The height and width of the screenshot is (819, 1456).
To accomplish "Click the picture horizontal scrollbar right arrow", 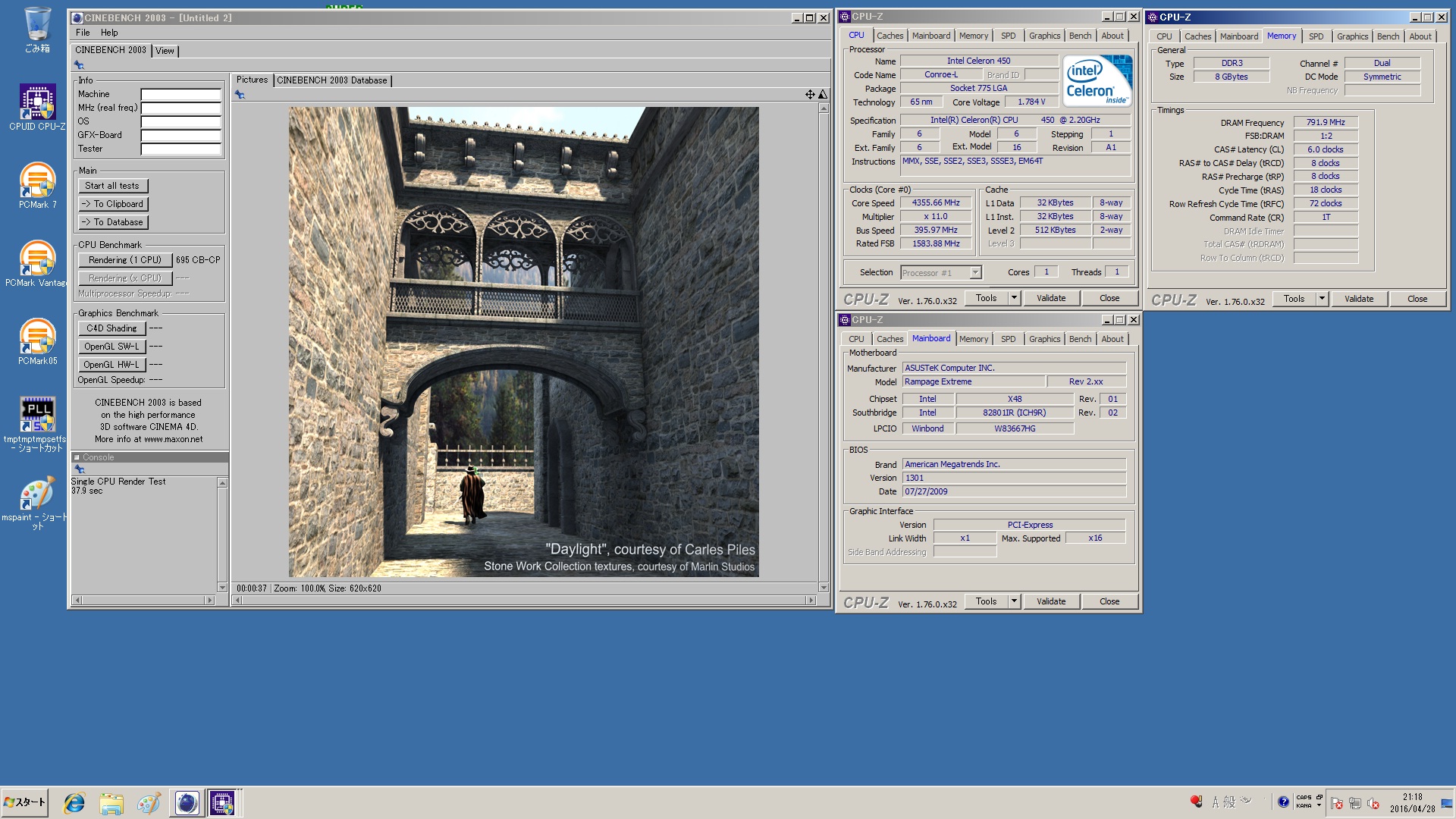I will (811, 601).
